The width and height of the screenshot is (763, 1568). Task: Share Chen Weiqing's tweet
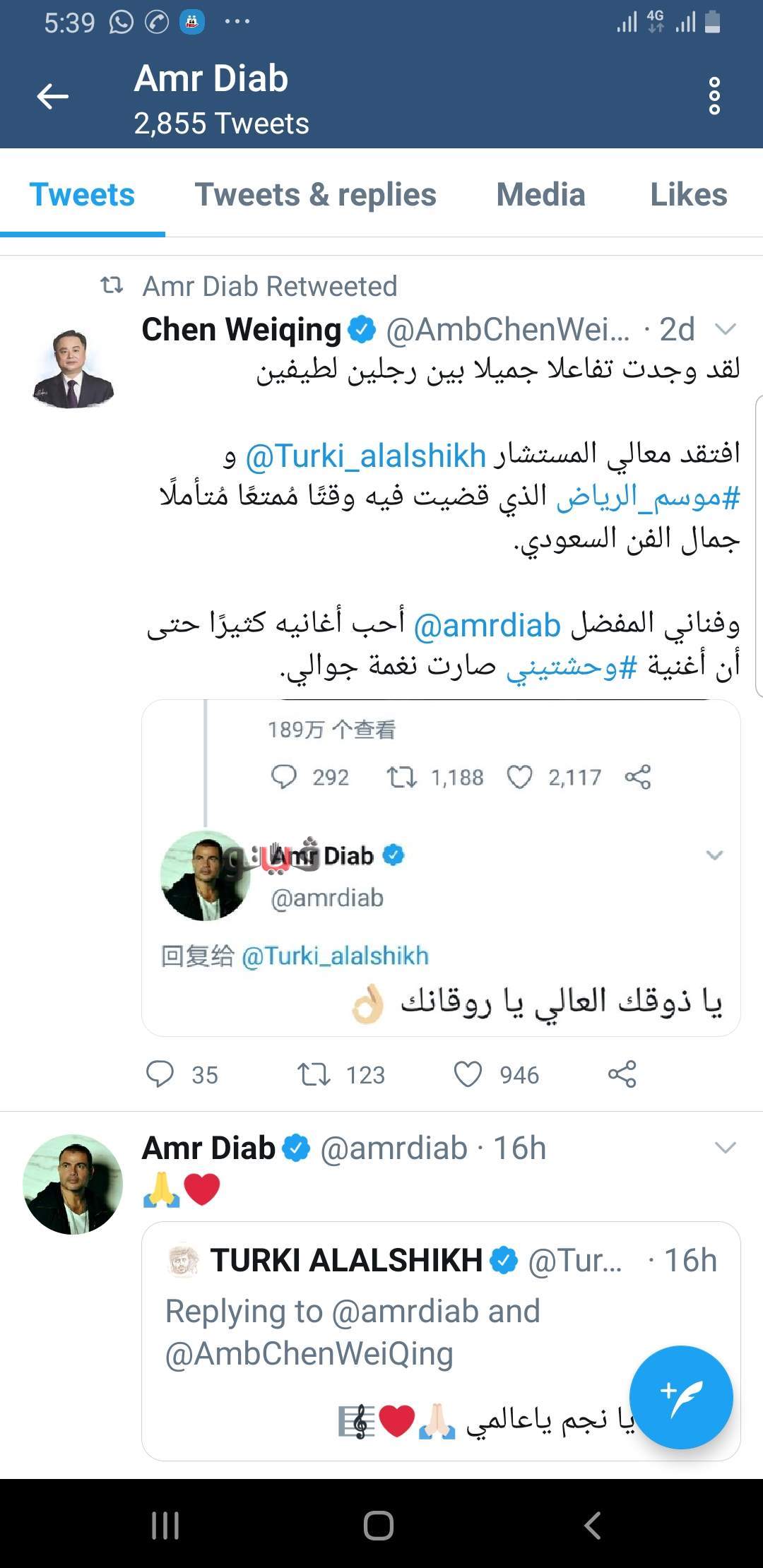click(622, 1074)
